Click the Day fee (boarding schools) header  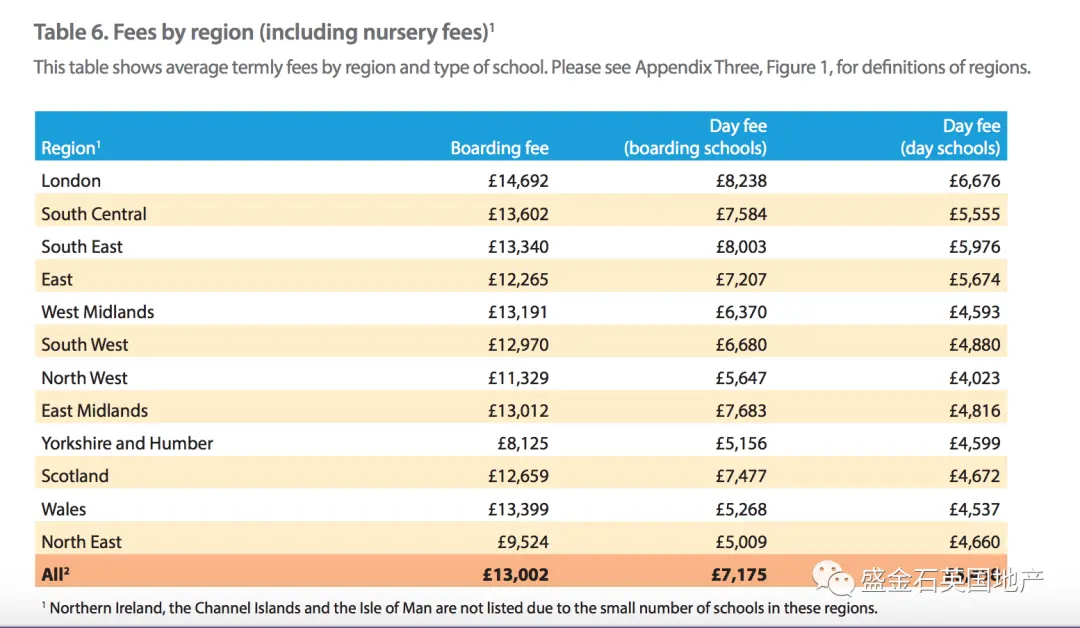pos(696,136)
